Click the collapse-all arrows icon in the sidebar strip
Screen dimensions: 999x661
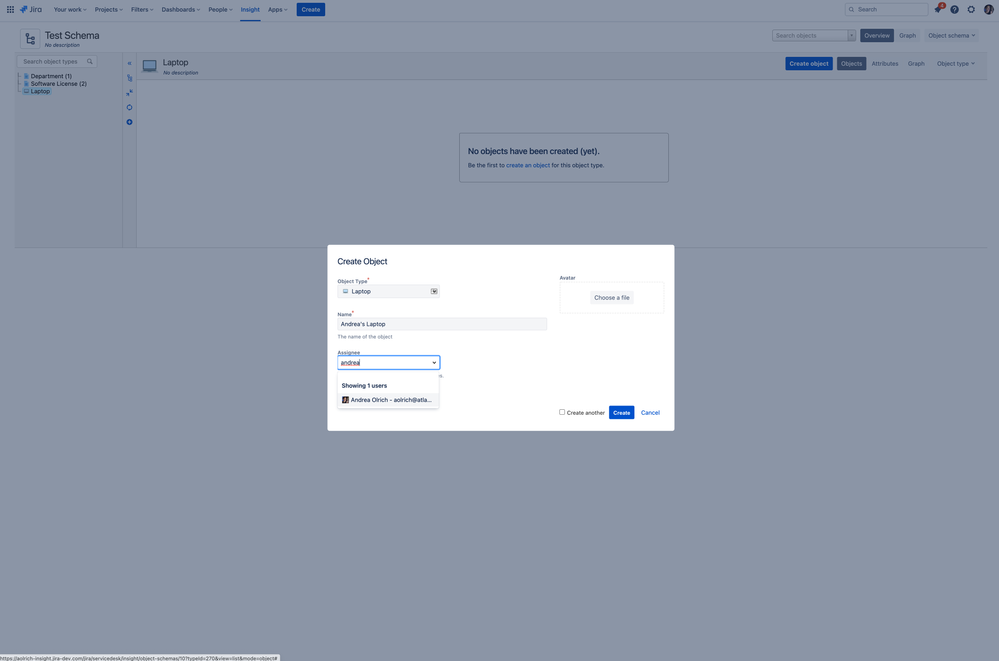point(129,92)
